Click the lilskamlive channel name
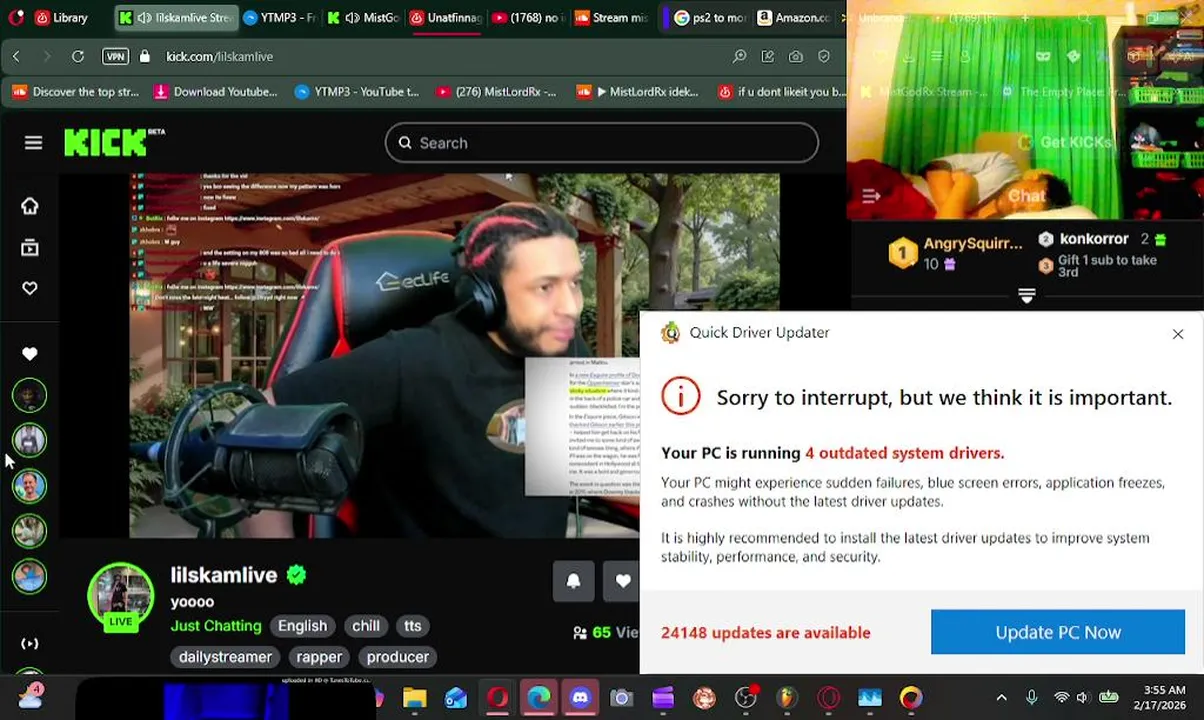 click(x=224, y=575)
